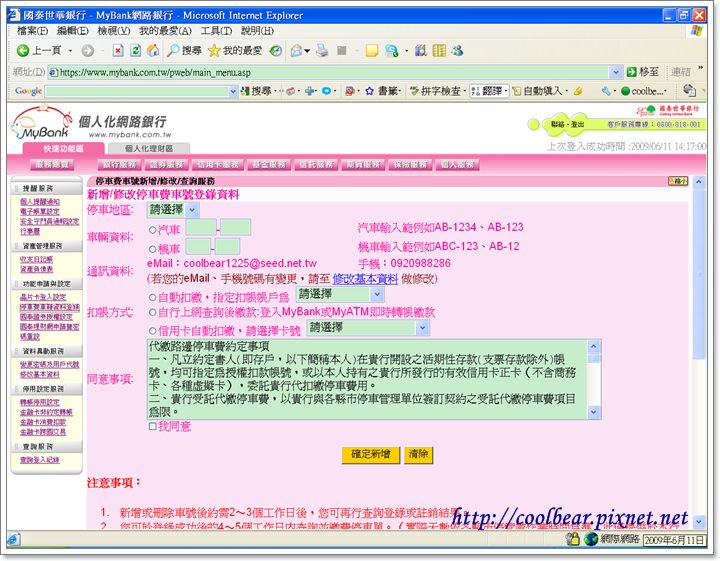Expand the Google toolbar search box dropdown

(233, 91)
